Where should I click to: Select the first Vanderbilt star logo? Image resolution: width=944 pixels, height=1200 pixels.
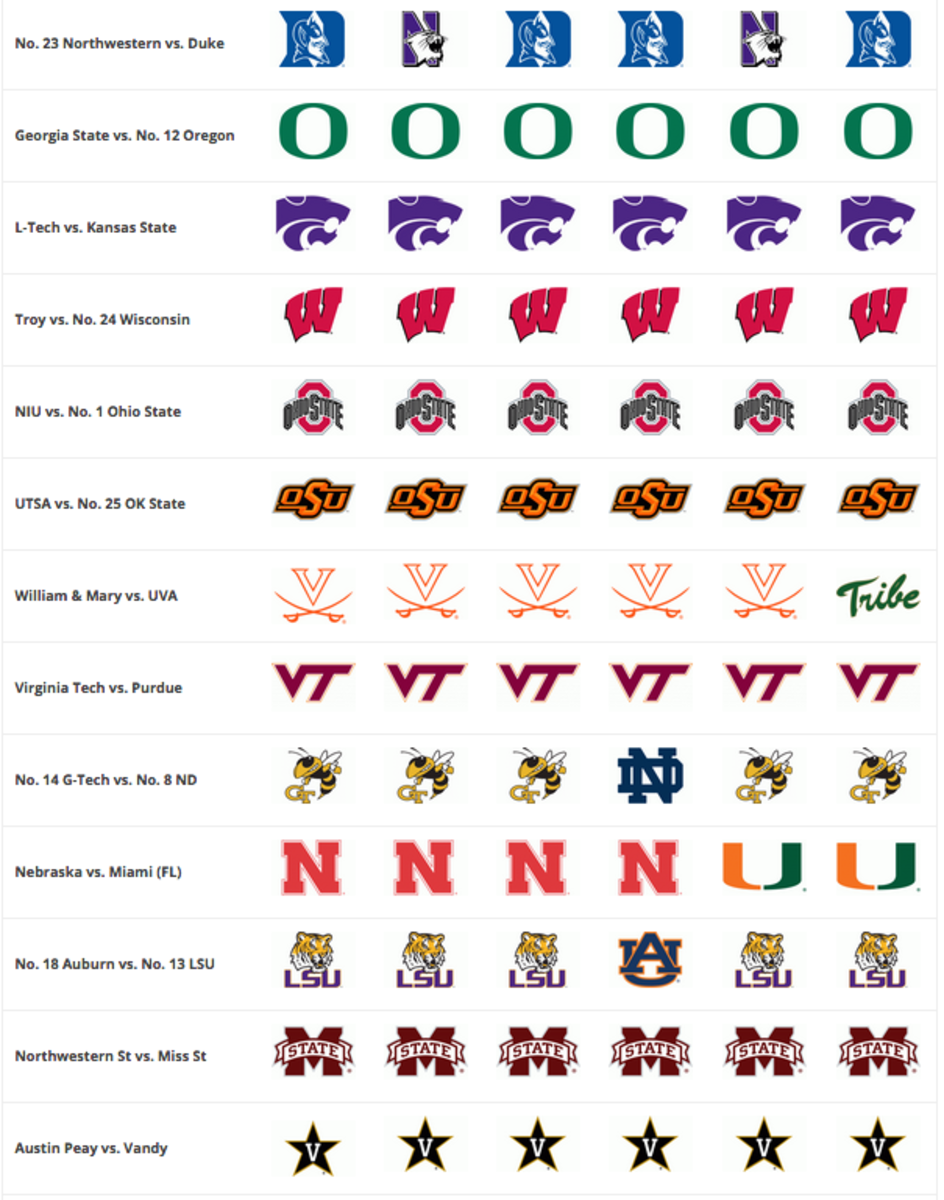(313, 1146)
